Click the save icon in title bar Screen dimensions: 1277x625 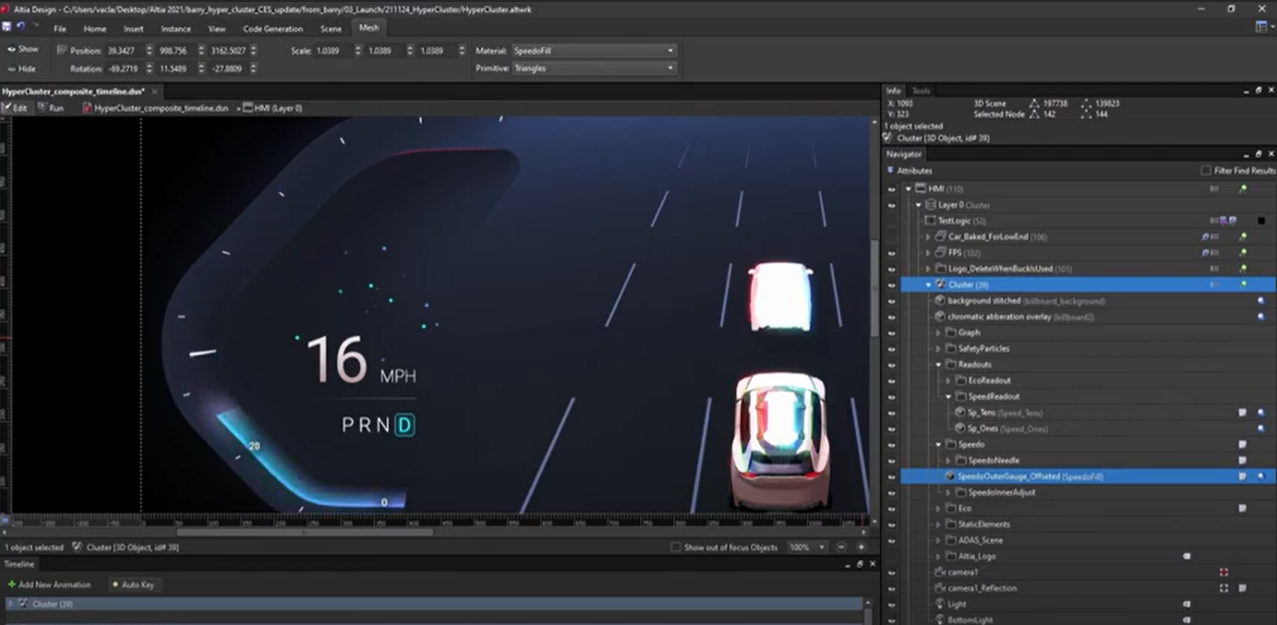(x=8, y=27)
